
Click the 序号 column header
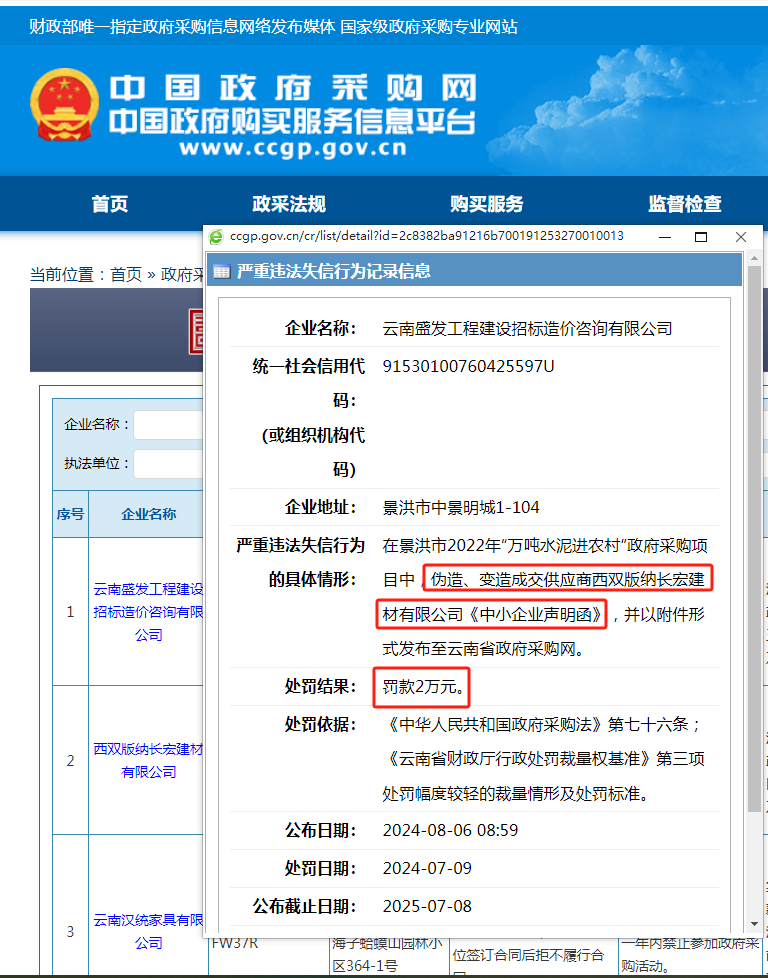[x=70, y=514]
